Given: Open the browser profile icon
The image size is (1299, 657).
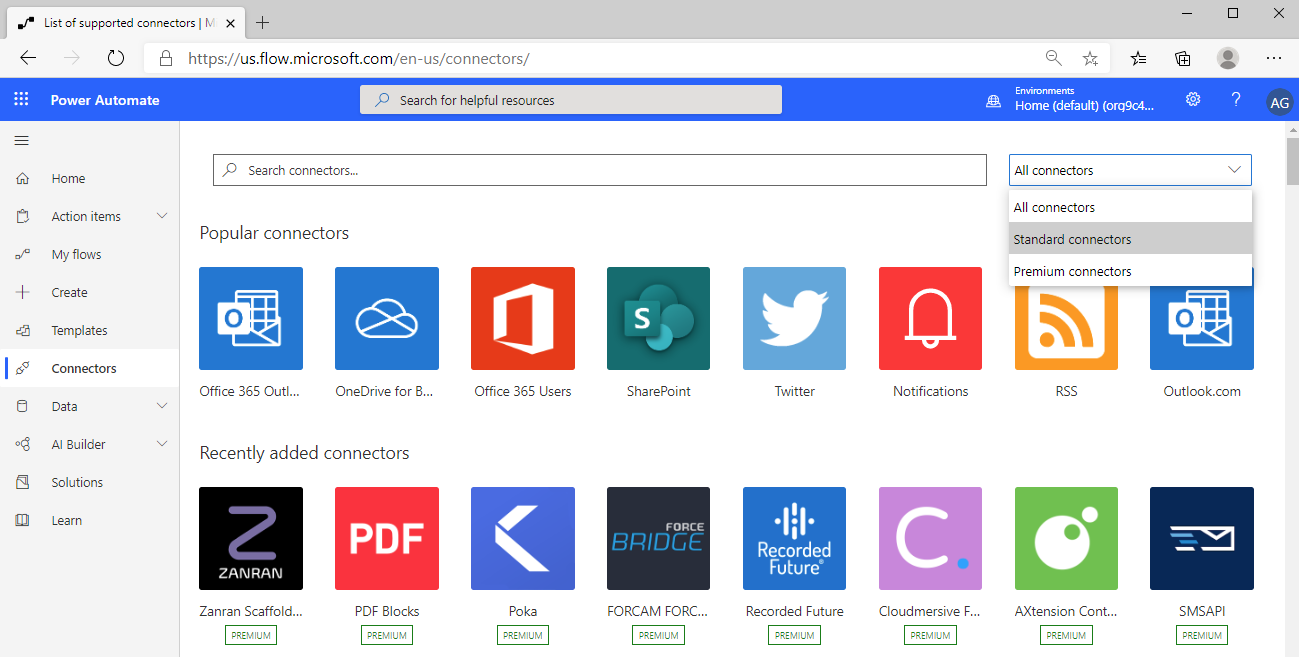Looking at the screenshot, I should [1228, 58].
